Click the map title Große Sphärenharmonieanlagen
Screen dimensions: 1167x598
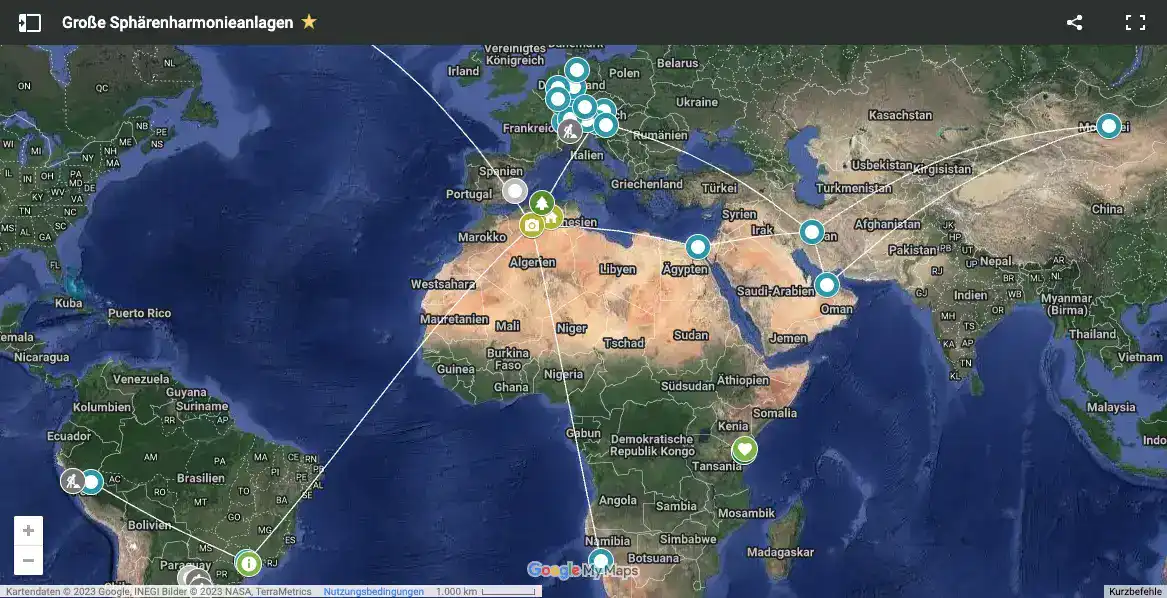click(177, 22)
